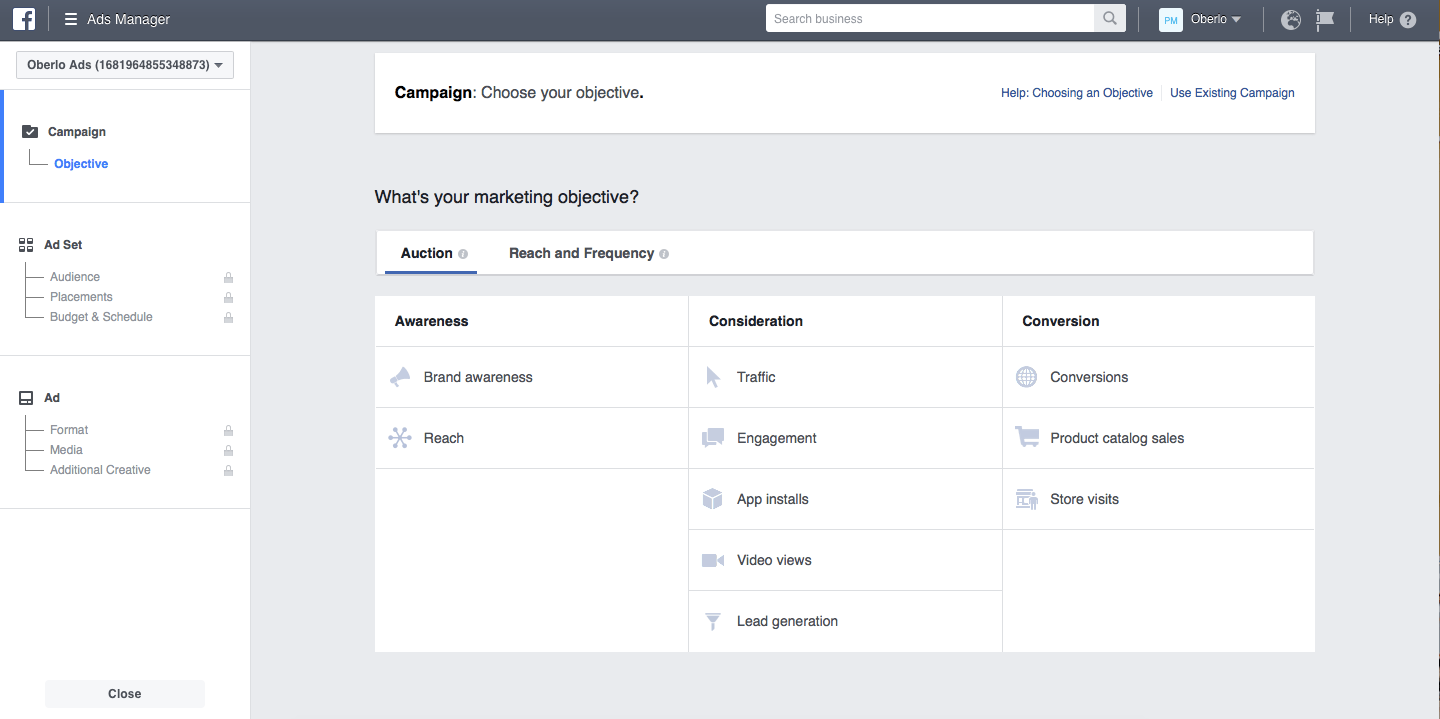Image resolution: width=1440 pixels, height=719 pixels.
Task: Click the Ad section icon
Action: pyautogui.click(x=27, y=398)
